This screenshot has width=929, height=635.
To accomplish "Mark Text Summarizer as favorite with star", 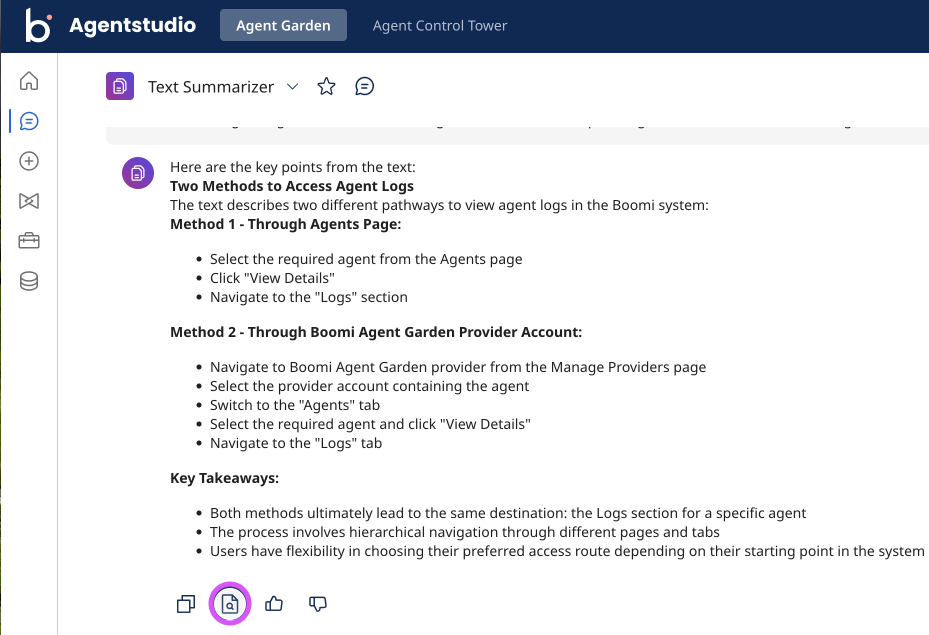I will tap(326, 87).
